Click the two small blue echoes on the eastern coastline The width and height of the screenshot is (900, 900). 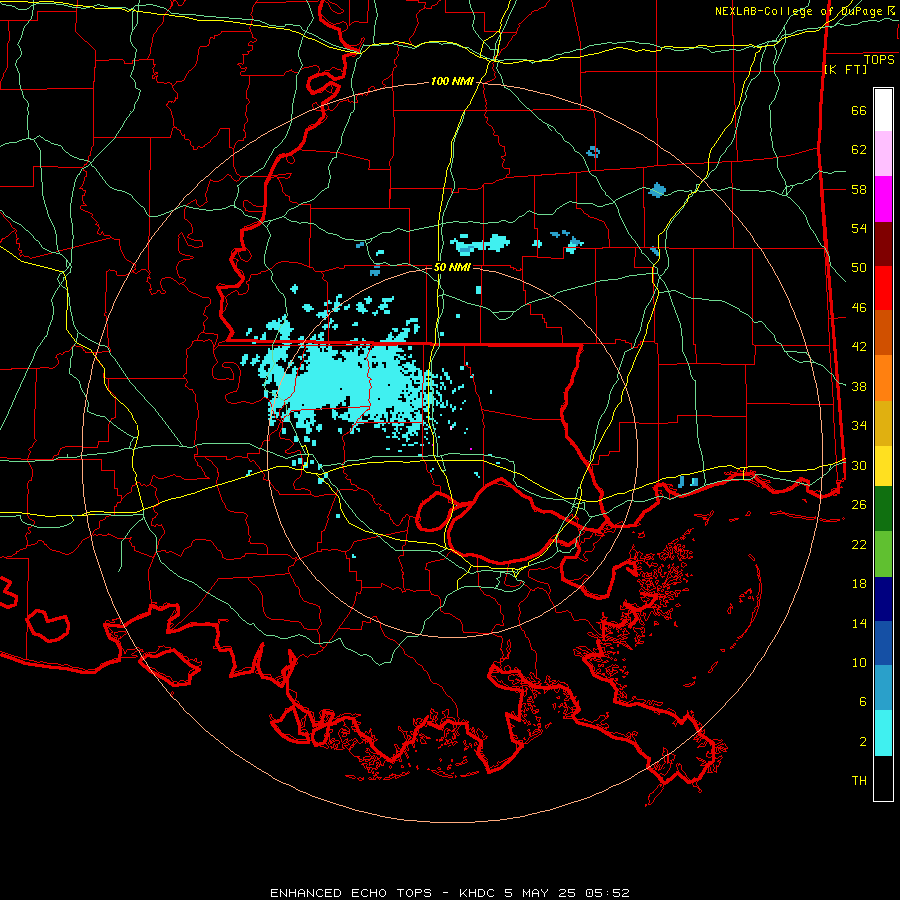(x=688, y=482)
